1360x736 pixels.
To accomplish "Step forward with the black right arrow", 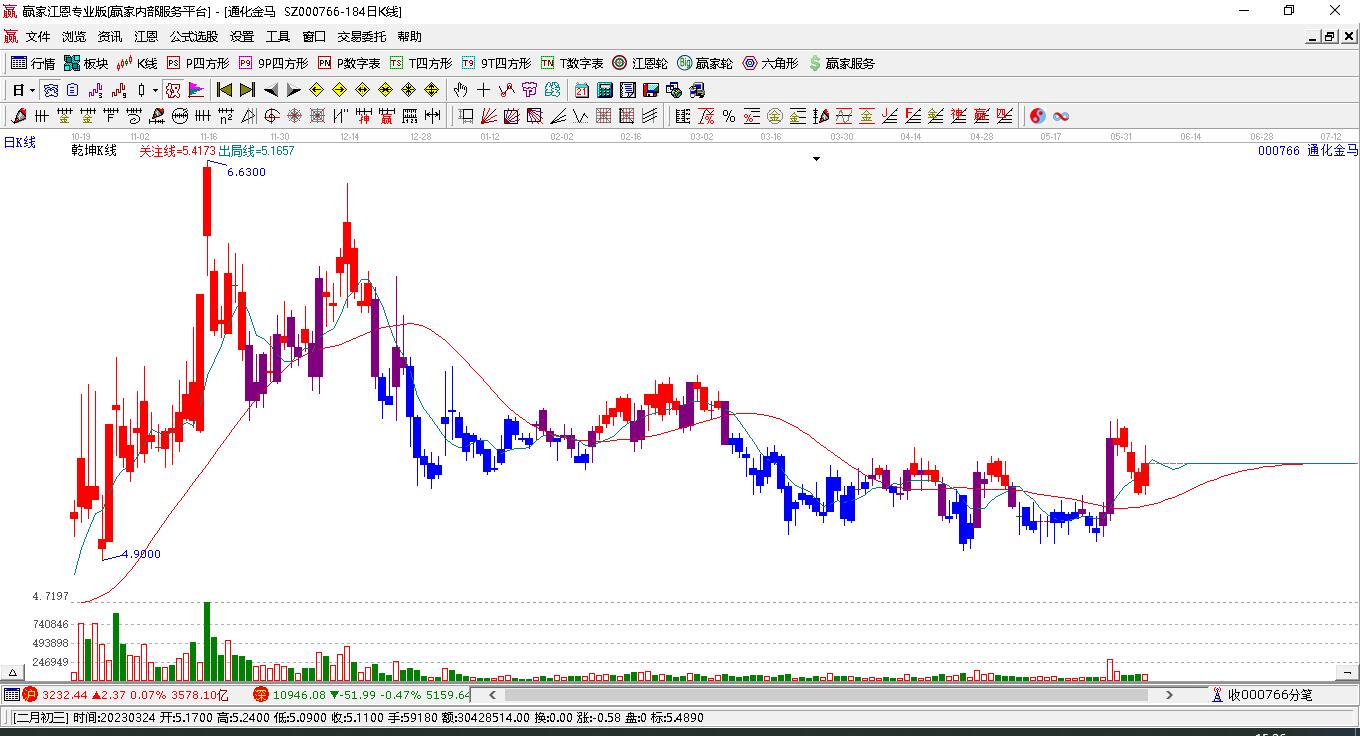I will click(293, 90).
